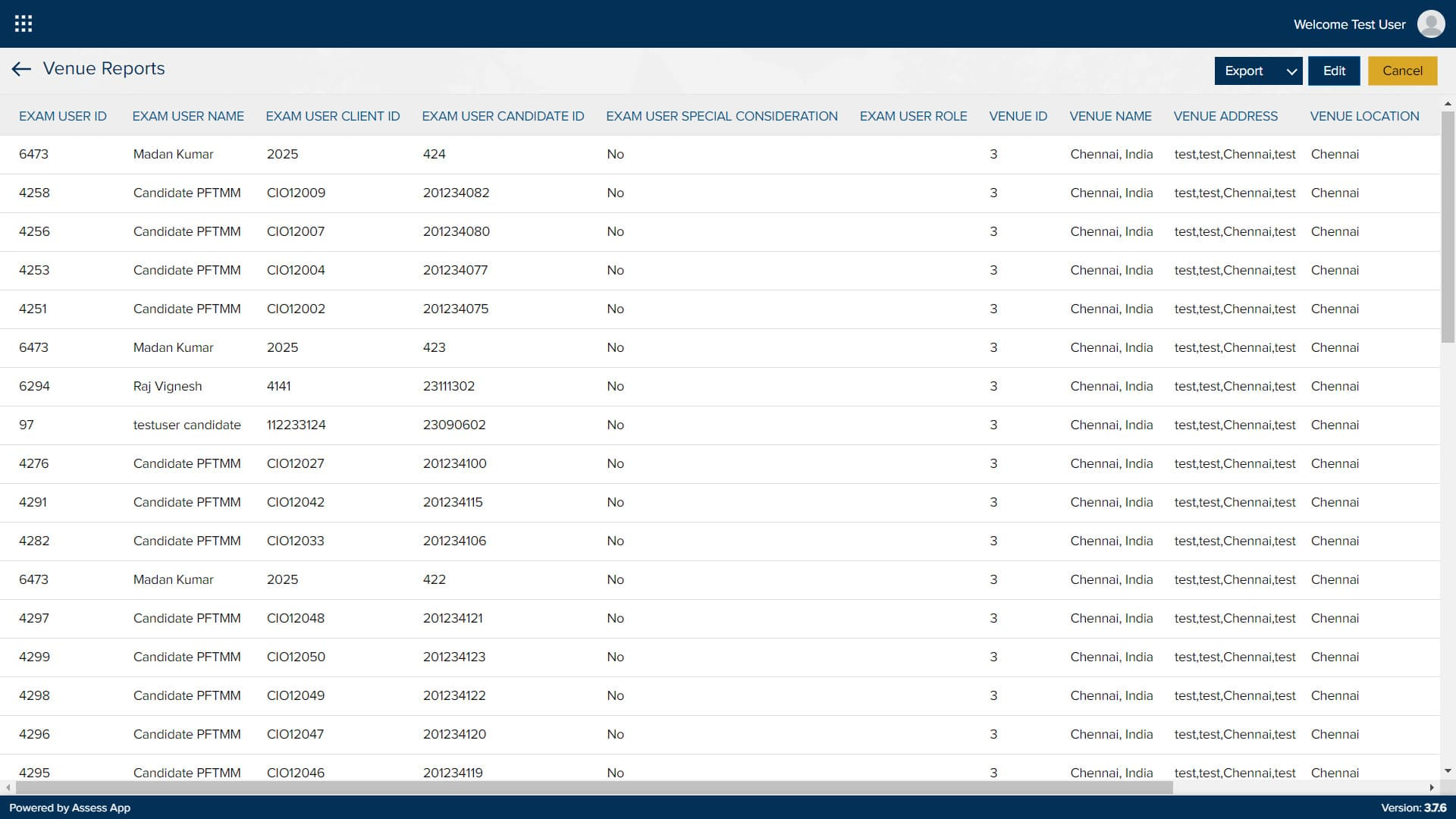Screen dimensions: 1456x819
Task: Click the Raj Vignesh name cell
Action: pyautogui.click(x=168, y=386)
